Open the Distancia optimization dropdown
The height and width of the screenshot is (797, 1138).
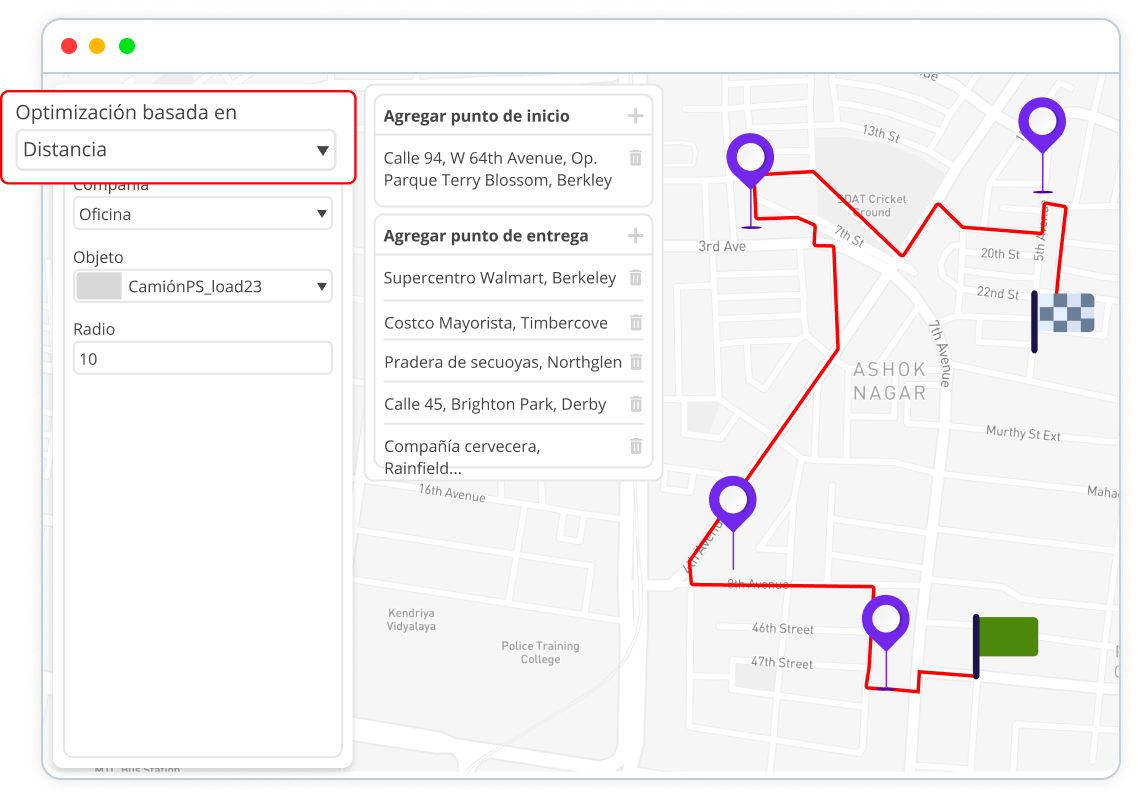coord(176,150)
